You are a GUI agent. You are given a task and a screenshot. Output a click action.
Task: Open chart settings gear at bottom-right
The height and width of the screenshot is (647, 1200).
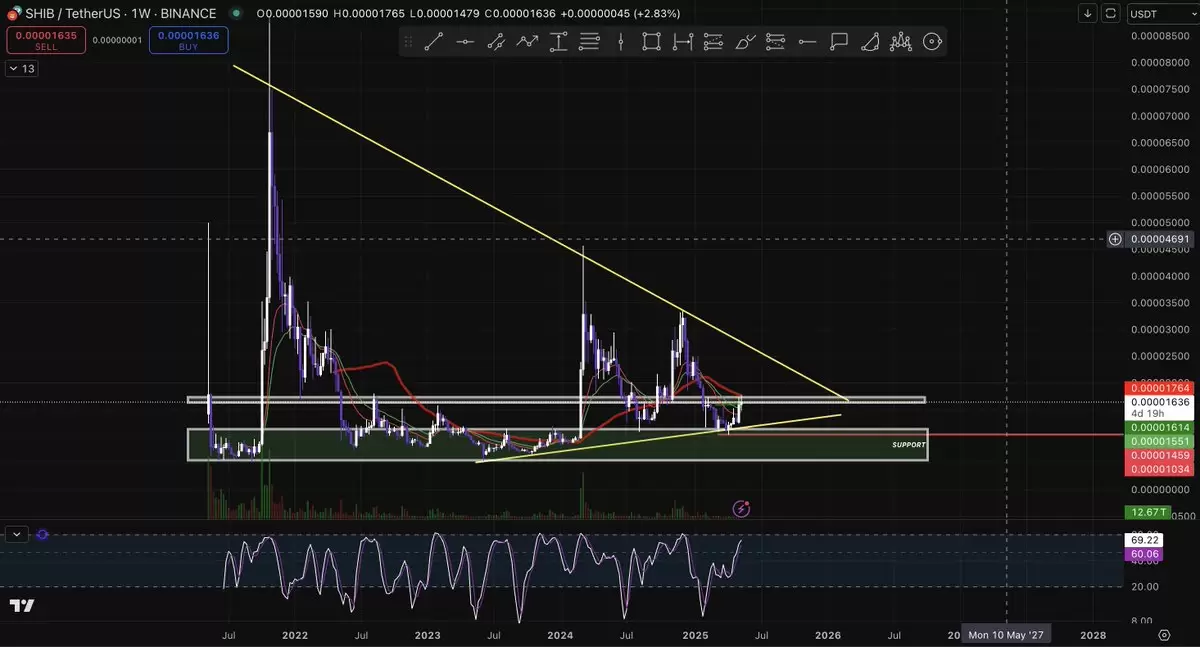coord(1164,634)
